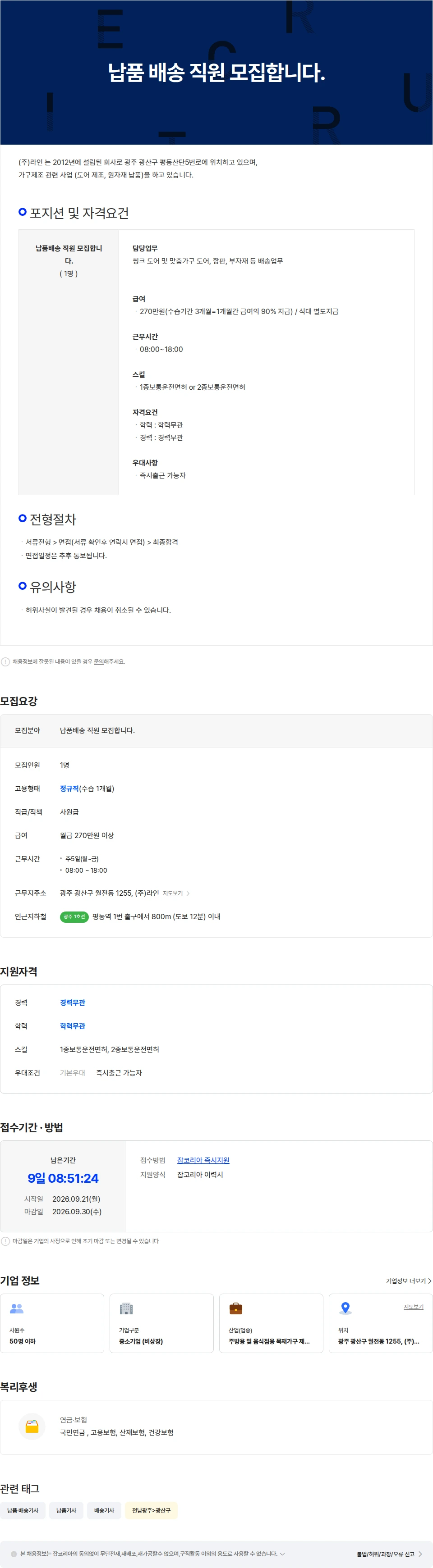Open the 지도보기 link next to work address
433x1568 pixels.
pyautogui.click(x=172, y=893)
